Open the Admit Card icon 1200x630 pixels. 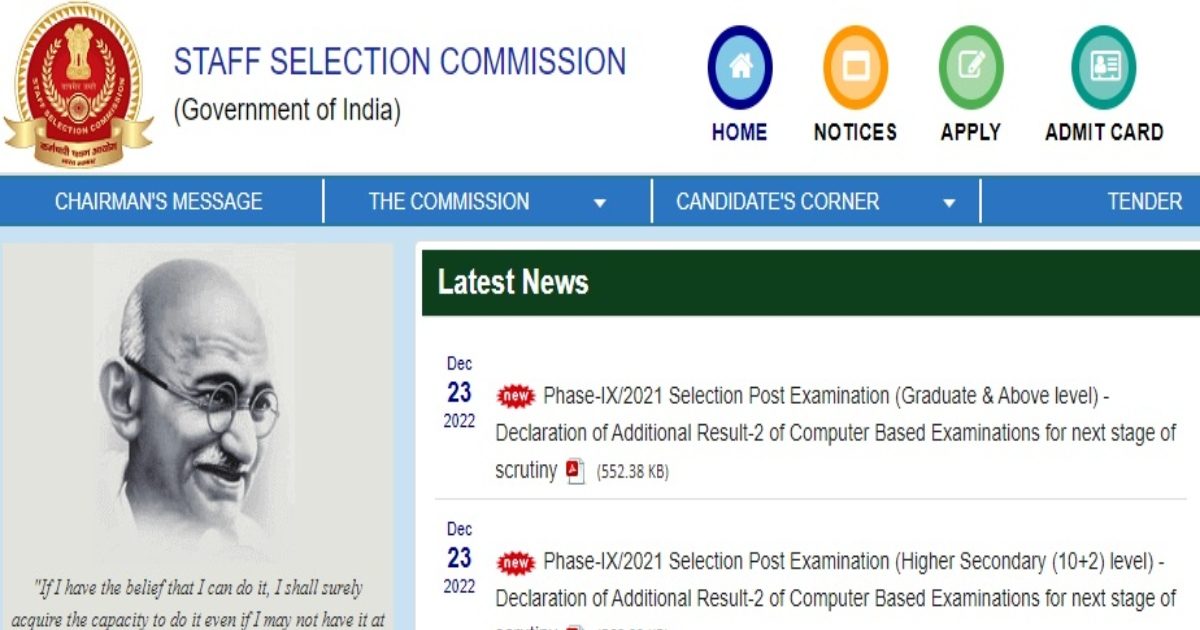[x=1104, y=69]
